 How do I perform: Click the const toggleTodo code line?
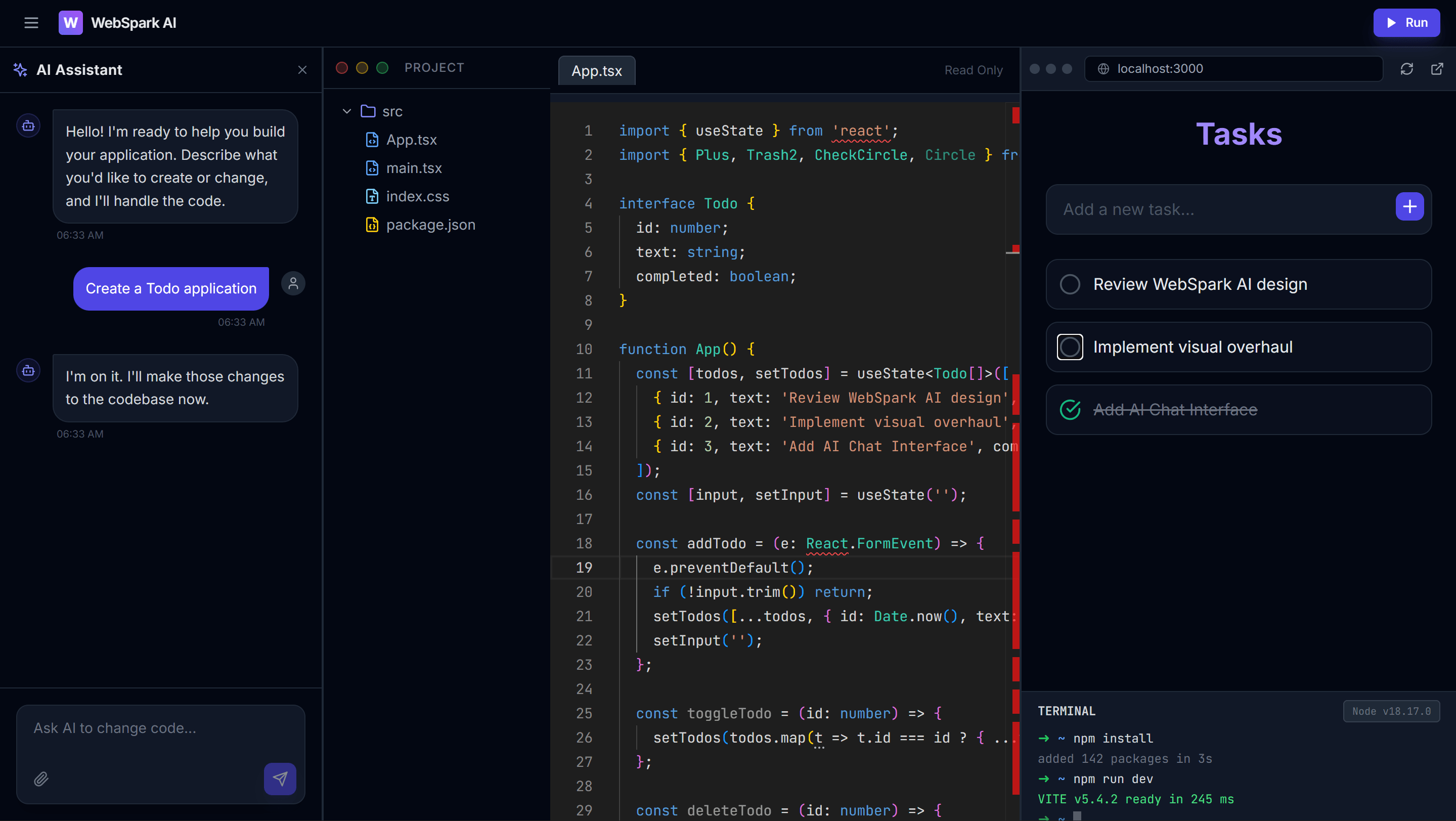point(788,714)
